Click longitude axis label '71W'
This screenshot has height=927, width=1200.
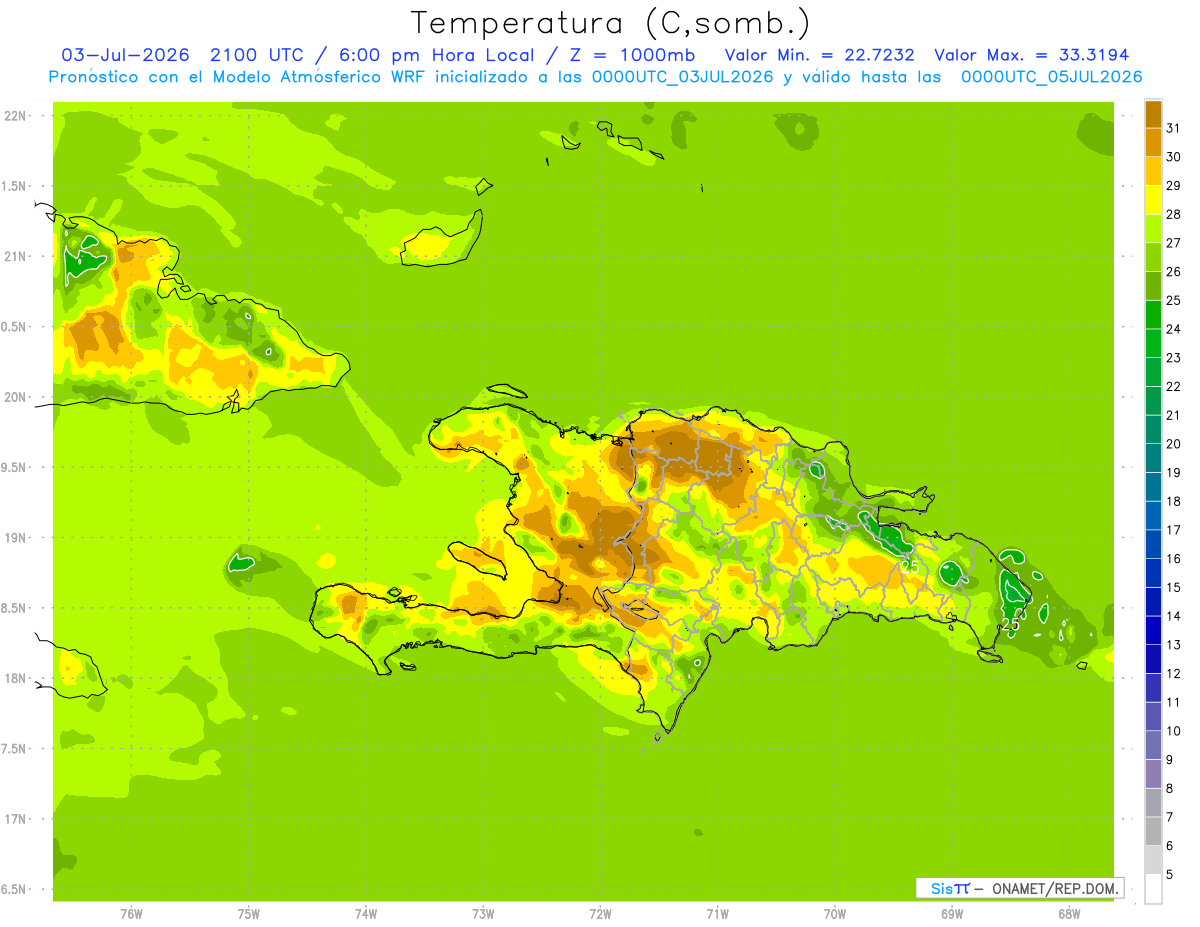point(717,914)
